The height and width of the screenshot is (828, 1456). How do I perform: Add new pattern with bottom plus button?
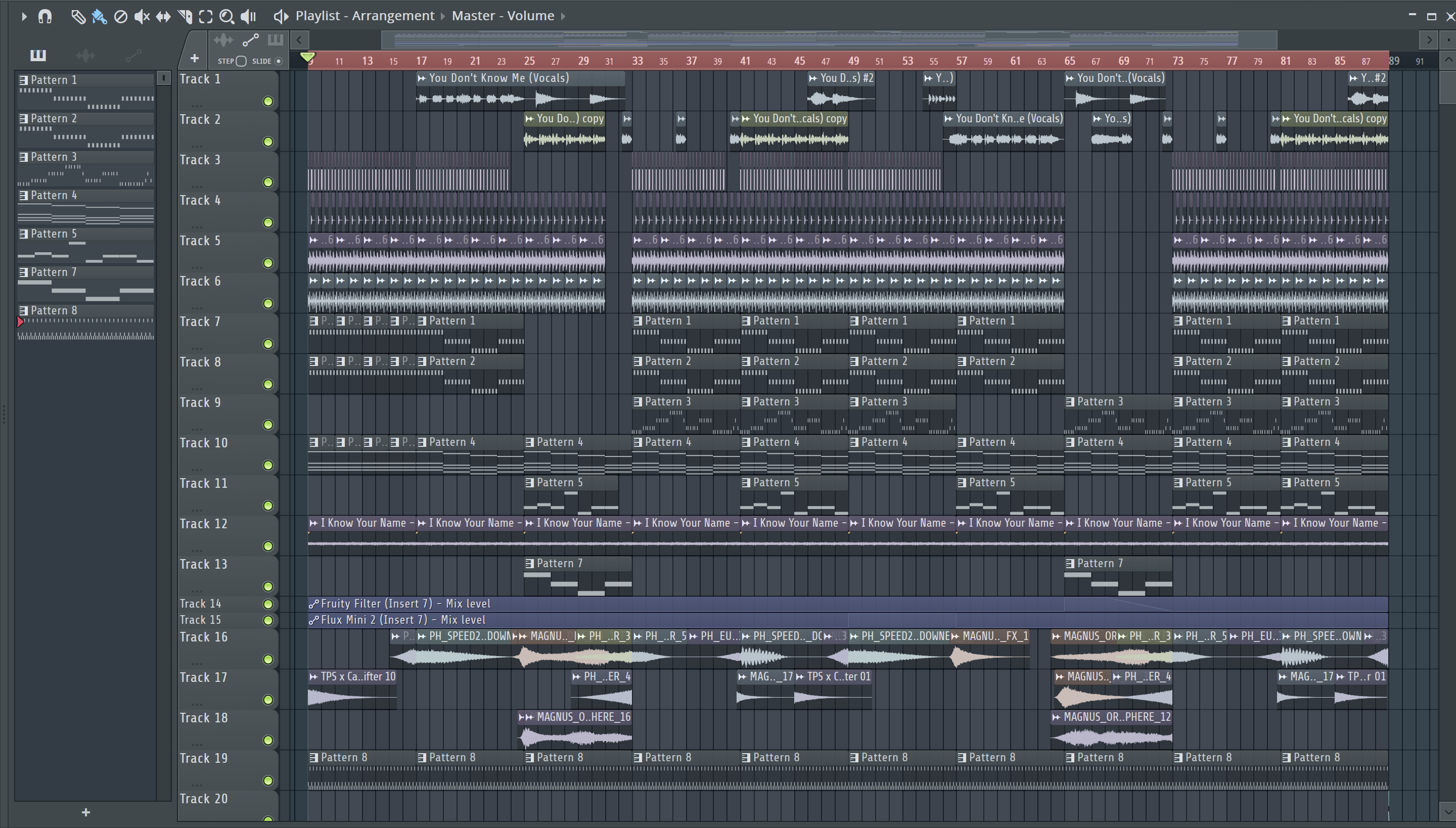86,813
